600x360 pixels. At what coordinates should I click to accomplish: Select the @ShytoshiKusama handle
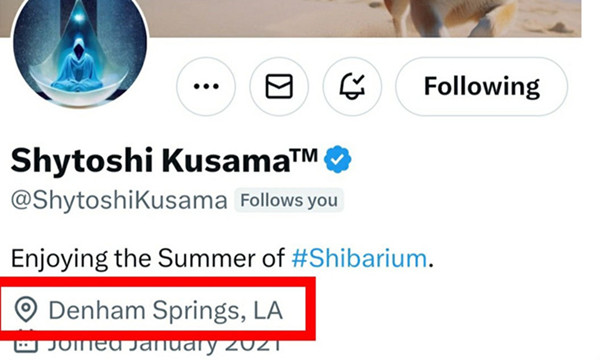[119, 200]
